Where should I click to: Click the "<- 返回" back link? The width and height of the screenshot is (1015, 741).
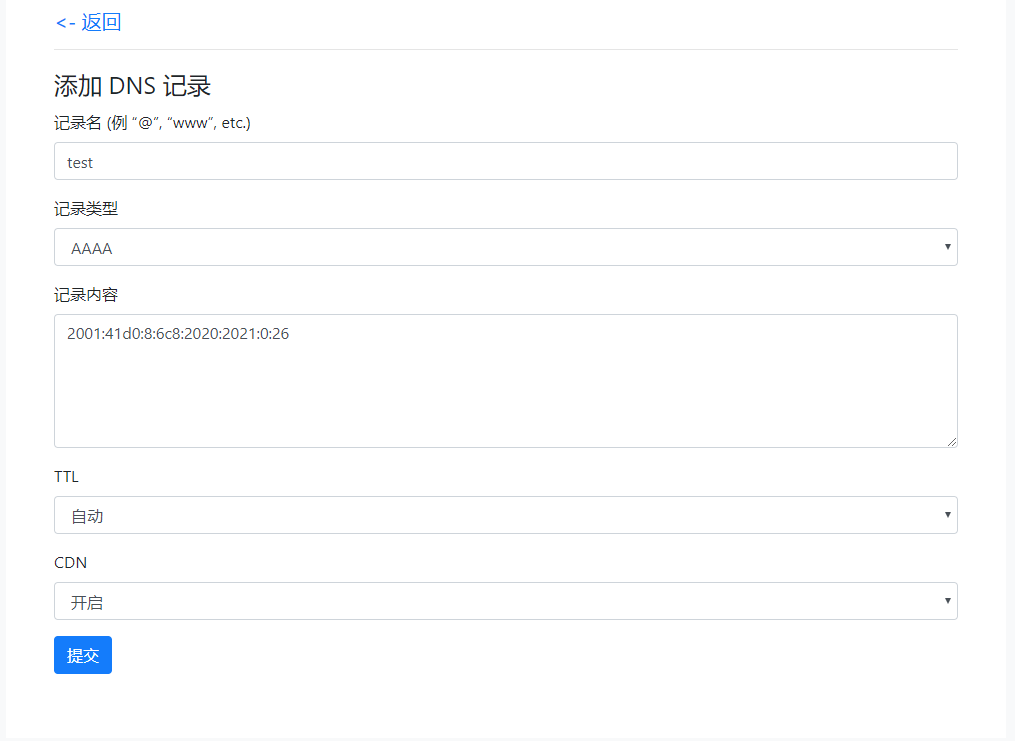click(89, 23)
